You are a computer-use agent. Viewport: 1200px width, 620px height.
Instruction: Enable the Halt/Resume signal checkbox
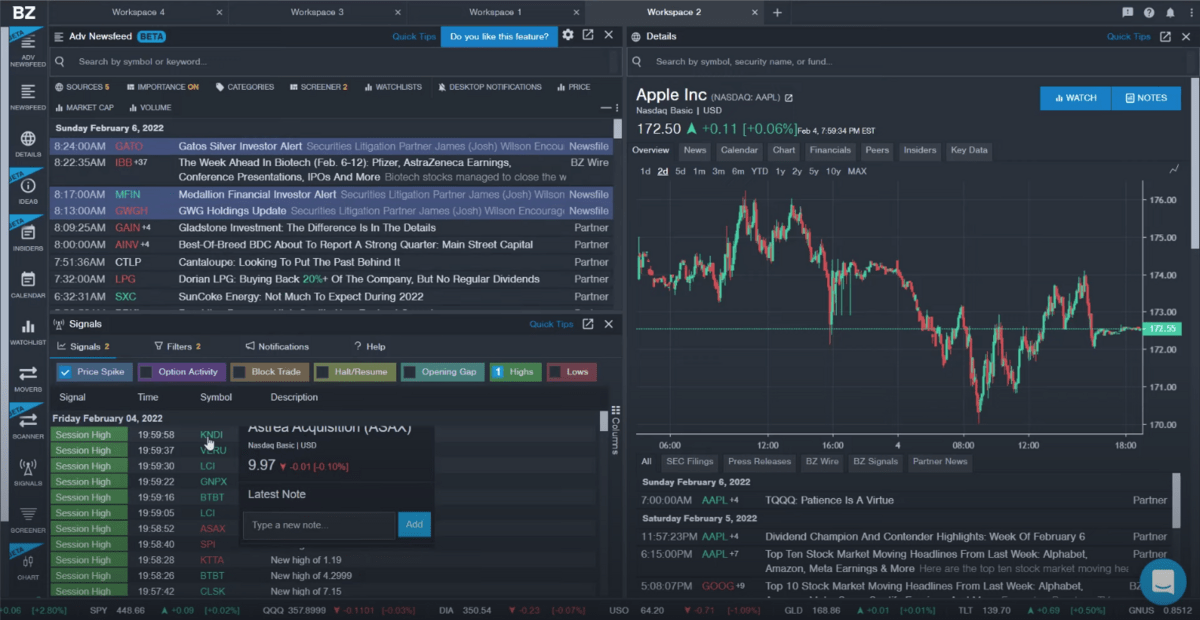tap(322, 372)
